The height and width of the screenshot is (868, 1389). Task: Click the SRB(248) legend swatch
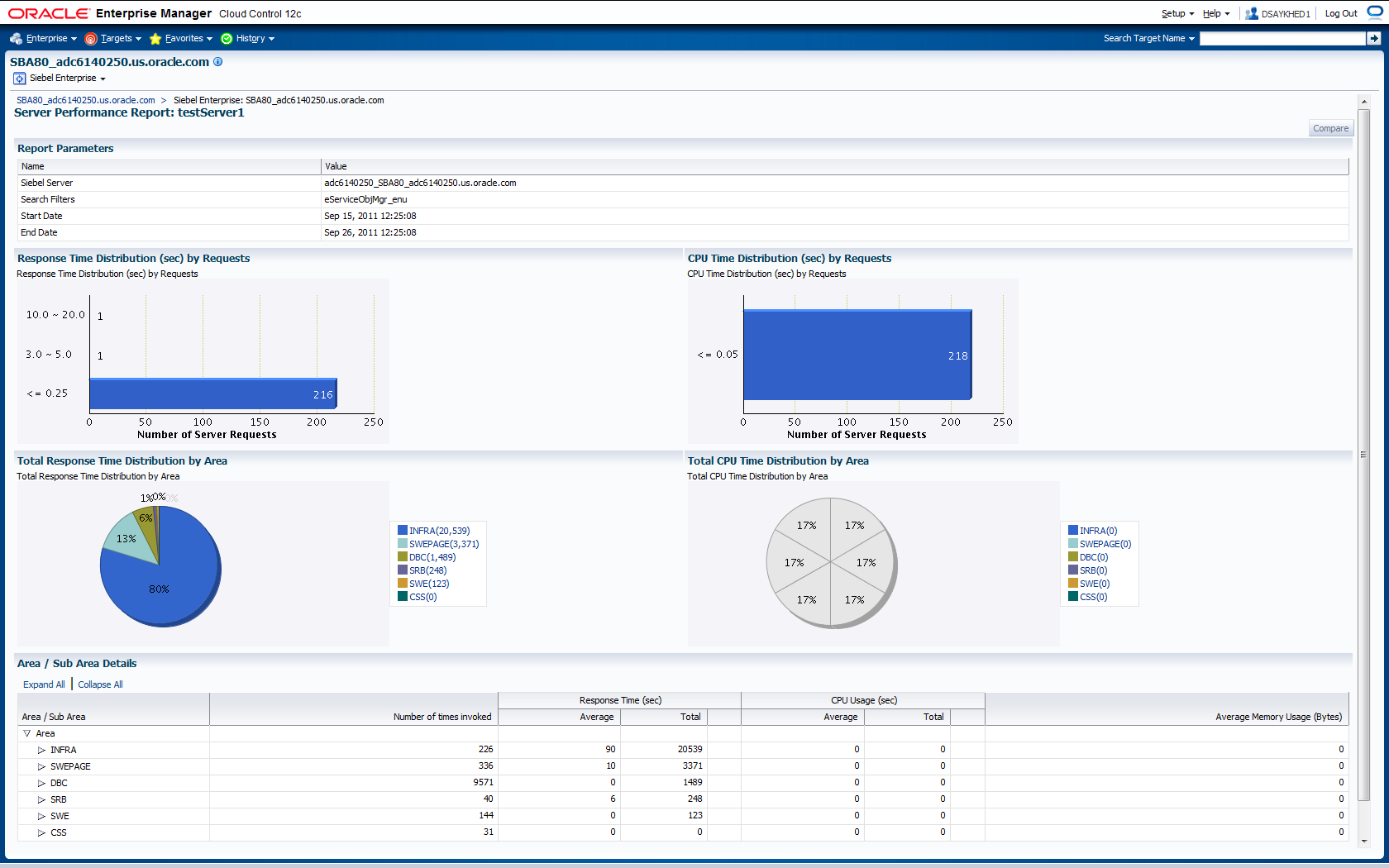click(403, 570)
